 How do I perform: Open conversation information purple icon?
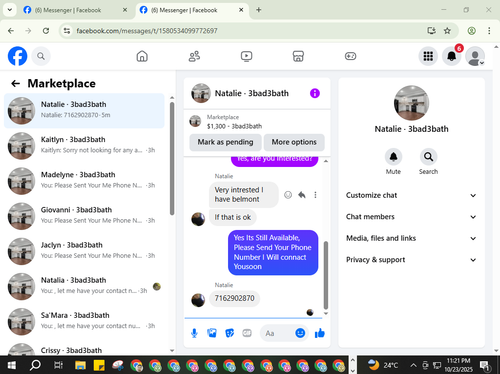click(315, 93)
